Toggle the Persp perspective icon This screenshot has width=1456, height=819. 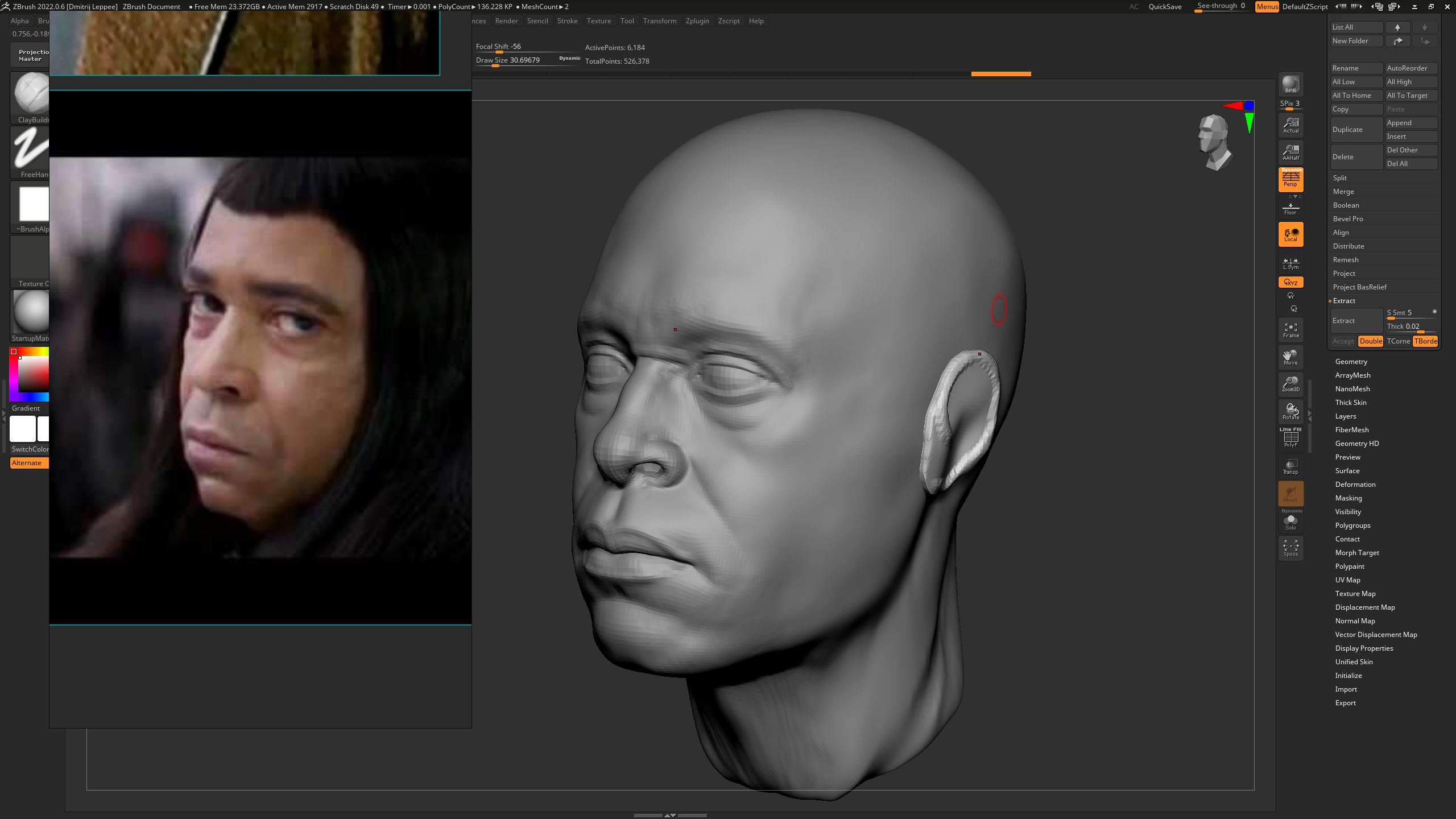[1290, 180]
